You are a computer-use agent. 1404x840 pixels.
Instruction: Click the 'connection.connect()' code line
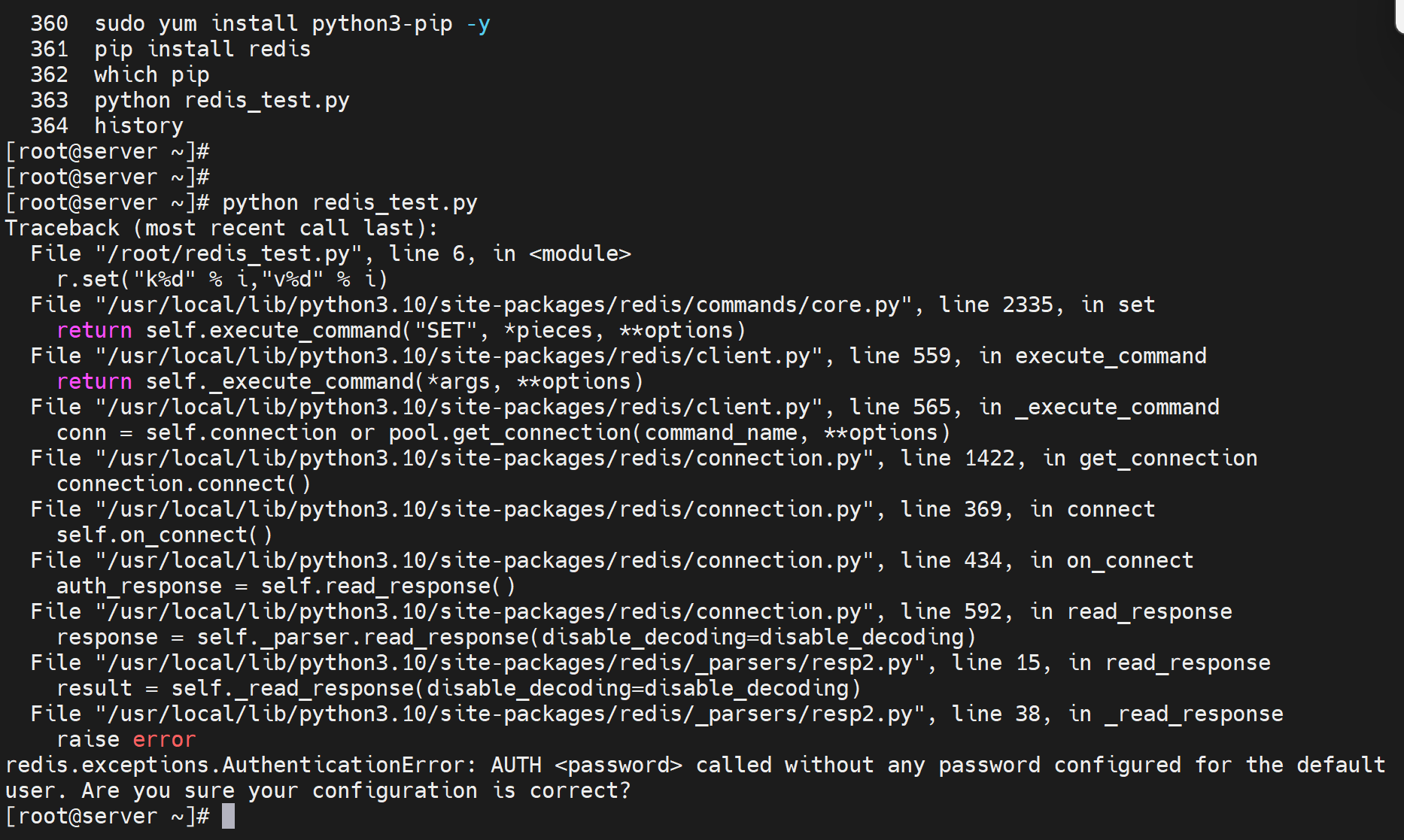[183, 484]
